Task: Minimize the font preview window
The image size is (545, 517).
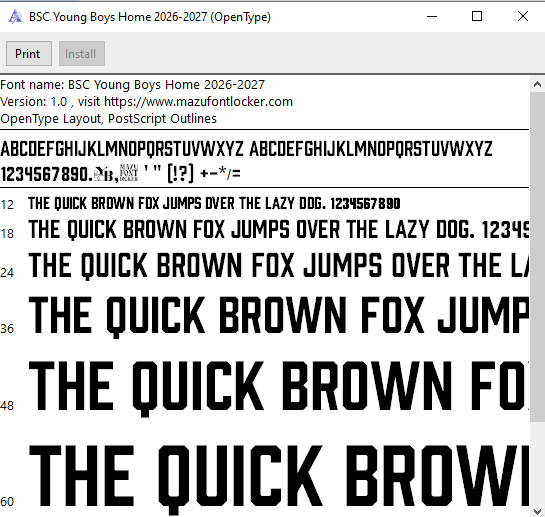Action: pos(432,16)
